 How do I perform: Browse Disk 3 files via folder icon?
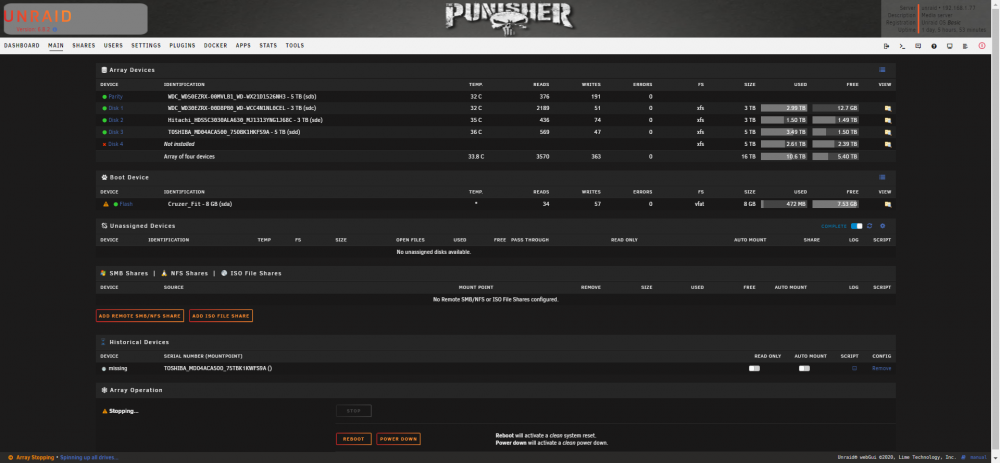pos(887,133)
